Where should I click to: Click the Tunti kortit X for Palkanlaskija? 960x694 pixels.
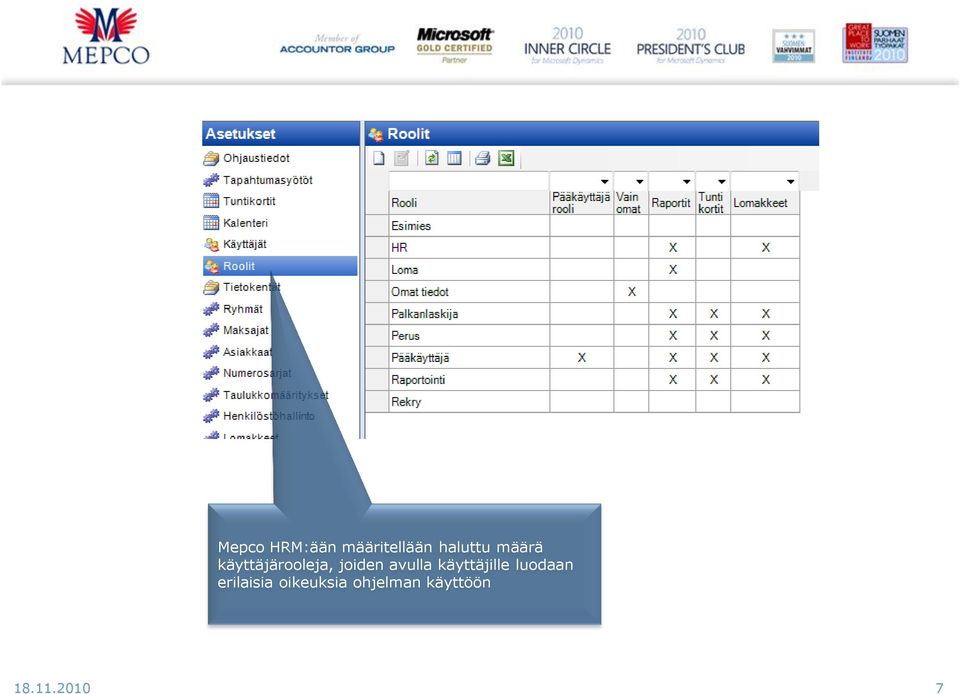(x=714, y=314)
